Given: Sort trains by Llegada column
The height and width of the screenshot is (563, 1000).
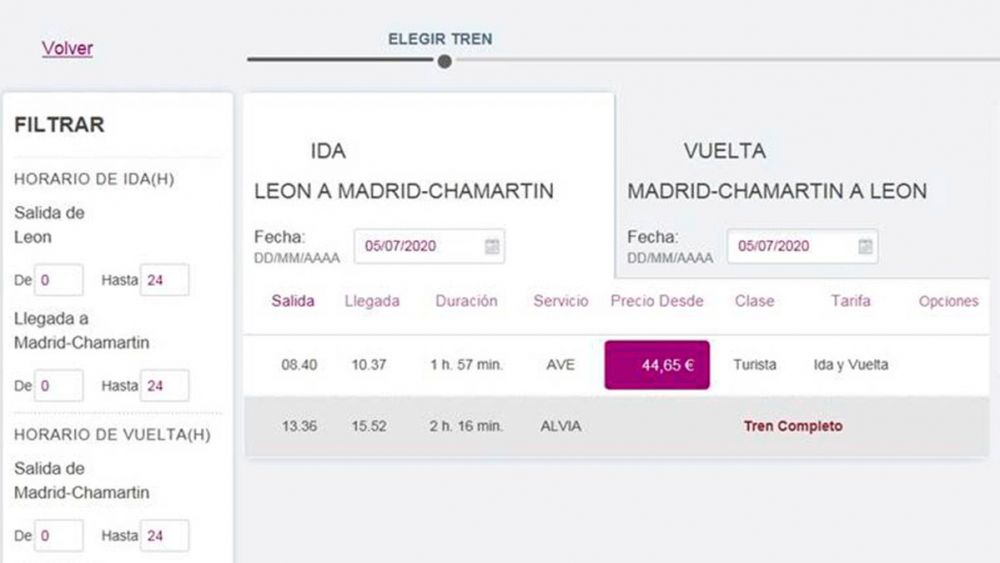Looking at the screenshot, I should tap(372, 301).
